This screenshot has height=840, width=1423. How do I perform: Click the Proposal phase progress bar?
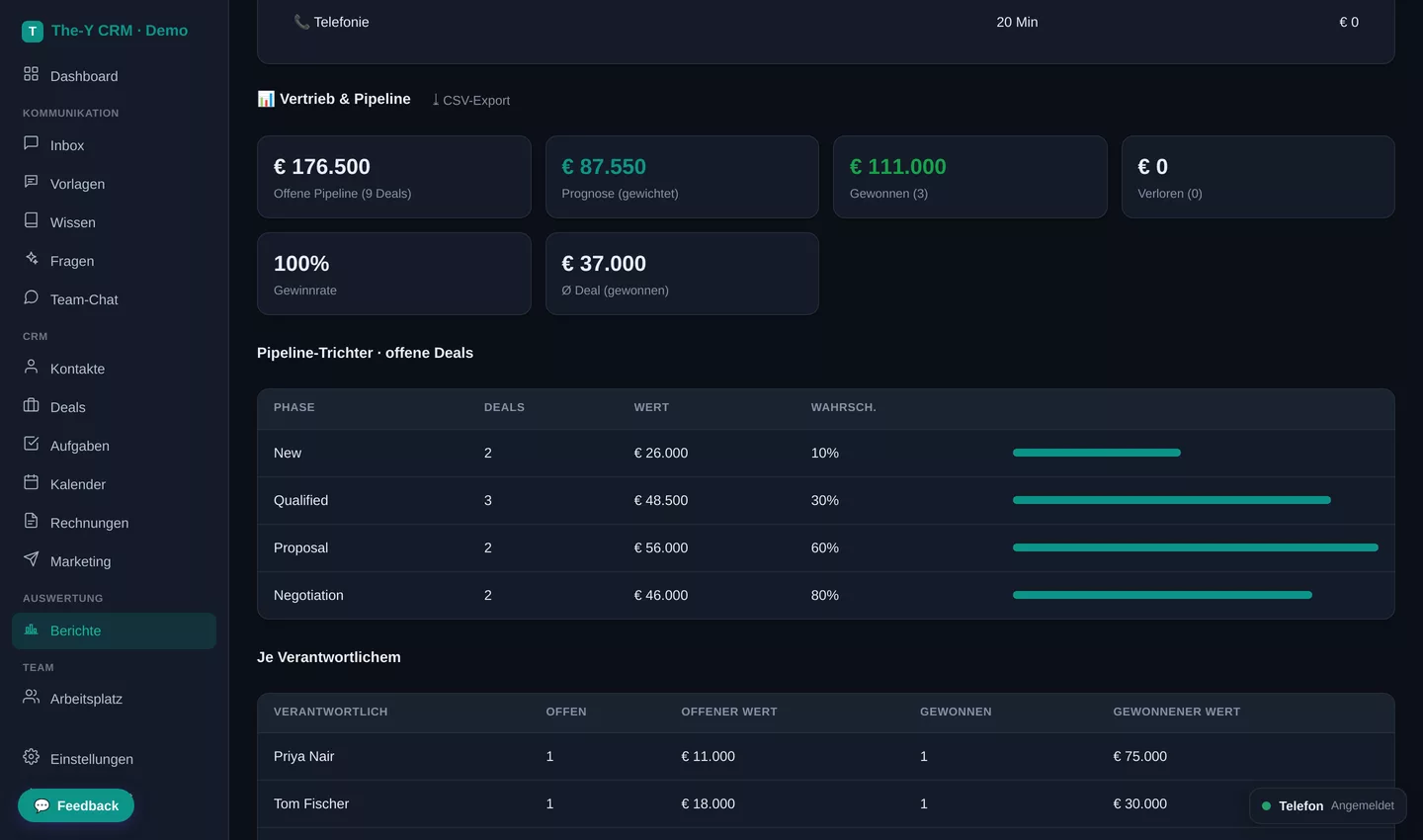[x=1196, y=547]
